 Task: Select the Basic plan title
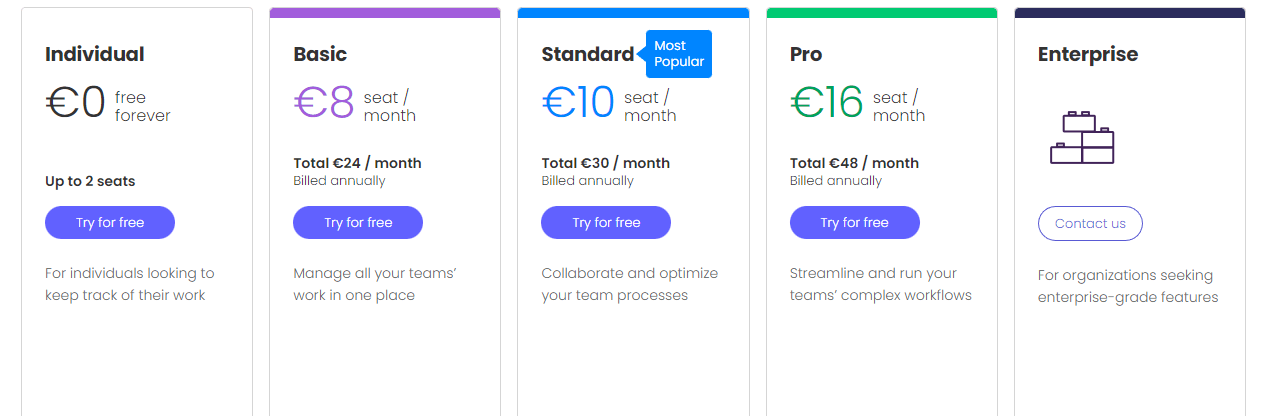coord(320,54)
